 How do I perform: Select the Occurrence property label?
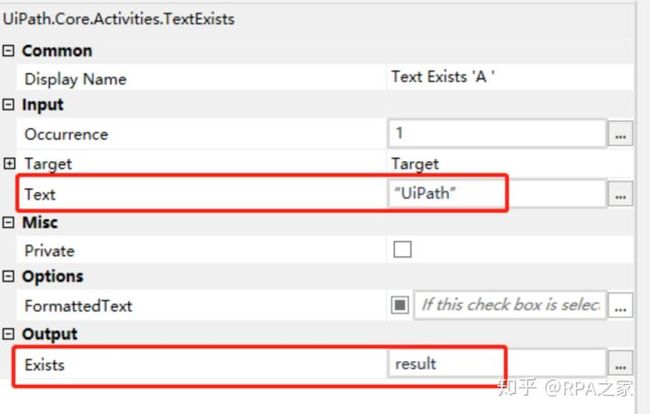[66, 134]
